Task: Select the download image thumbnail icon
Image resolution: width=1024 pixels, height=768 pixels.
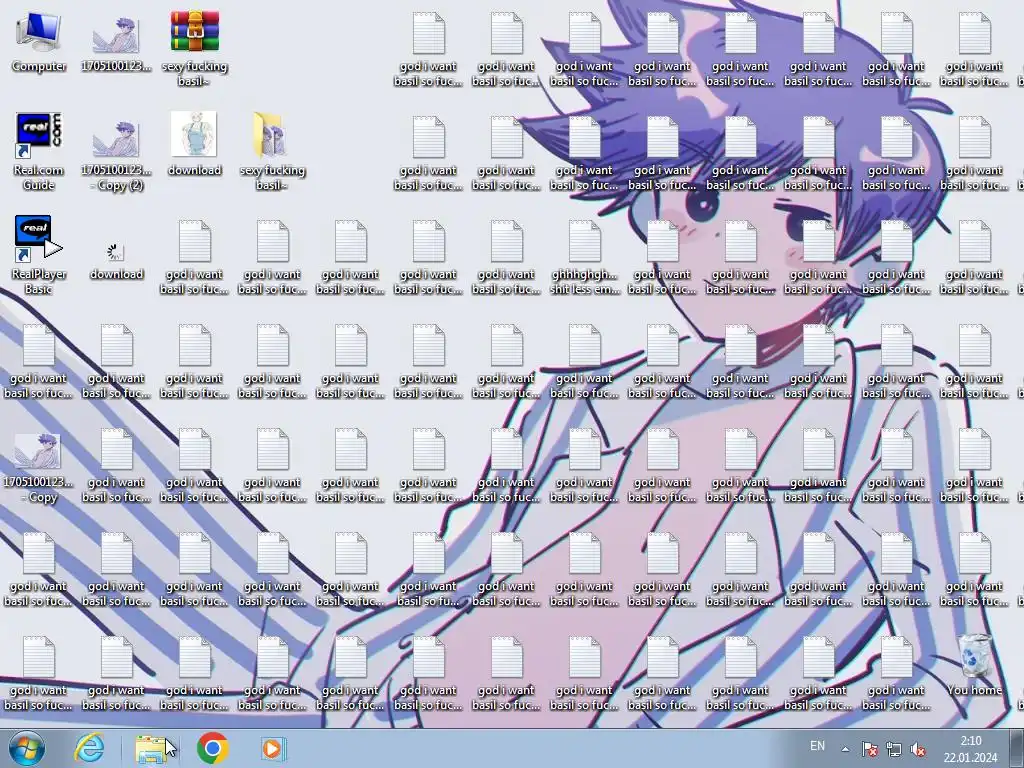Action: (195, 144)
